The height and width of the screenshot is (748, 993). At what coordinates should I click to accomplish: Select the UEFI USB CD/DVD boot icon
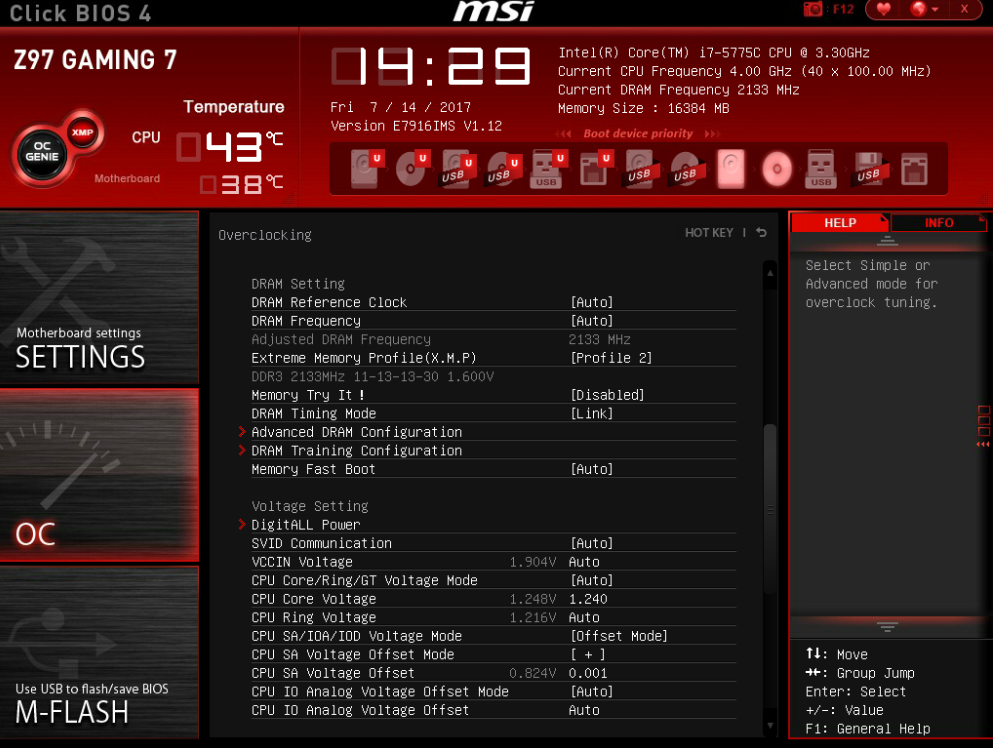pos(503,168)
